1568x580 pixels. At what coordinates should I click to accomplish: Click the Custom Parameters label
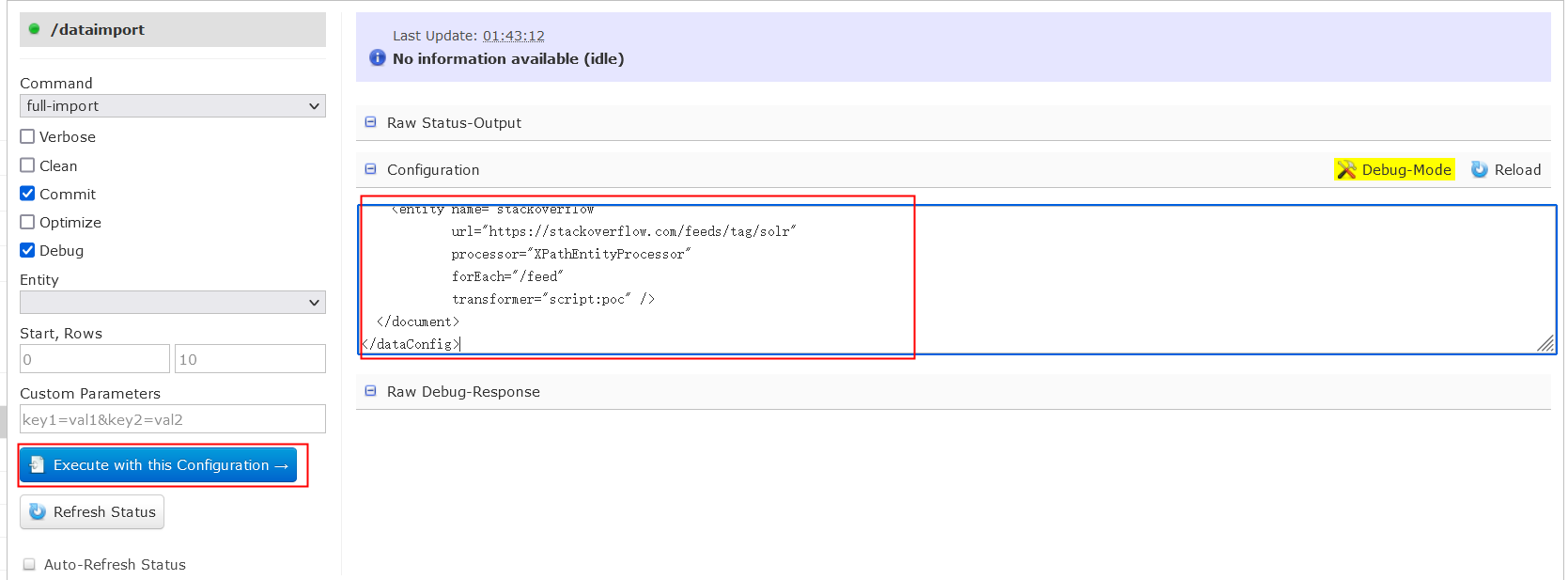click(x=90, y=394)
